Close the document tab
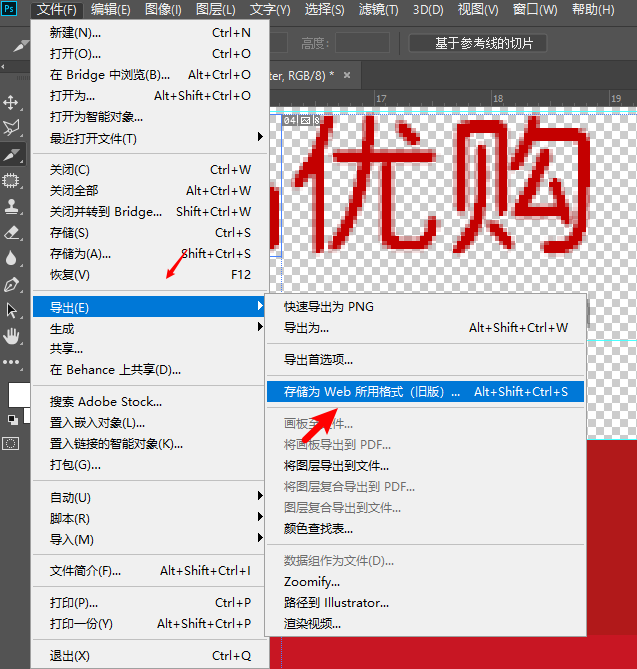This screenshot has width=637, height=669. 347,75
